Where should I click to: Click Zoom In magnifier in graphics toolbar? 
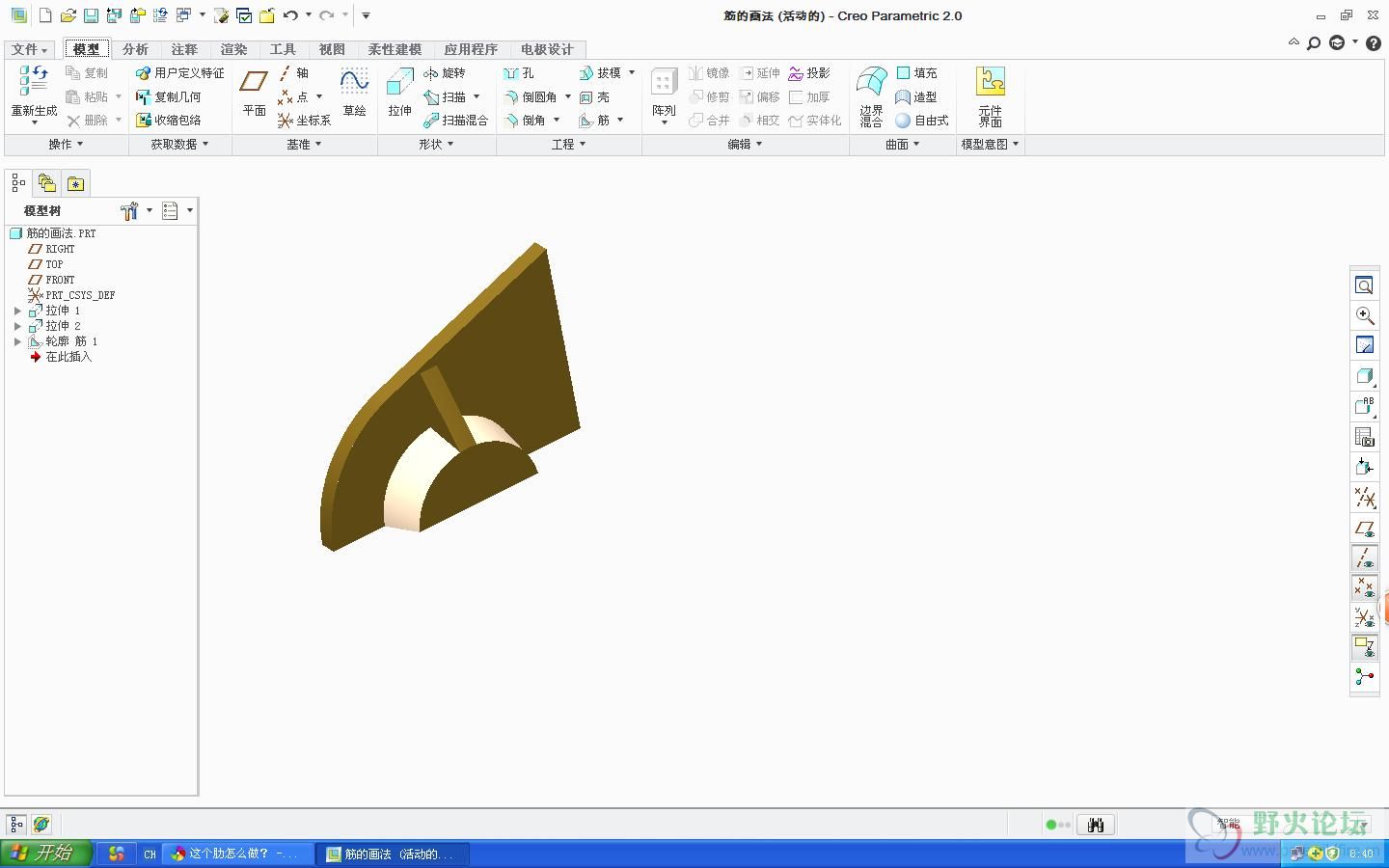pyautogui.click(x=1364, y=315)
